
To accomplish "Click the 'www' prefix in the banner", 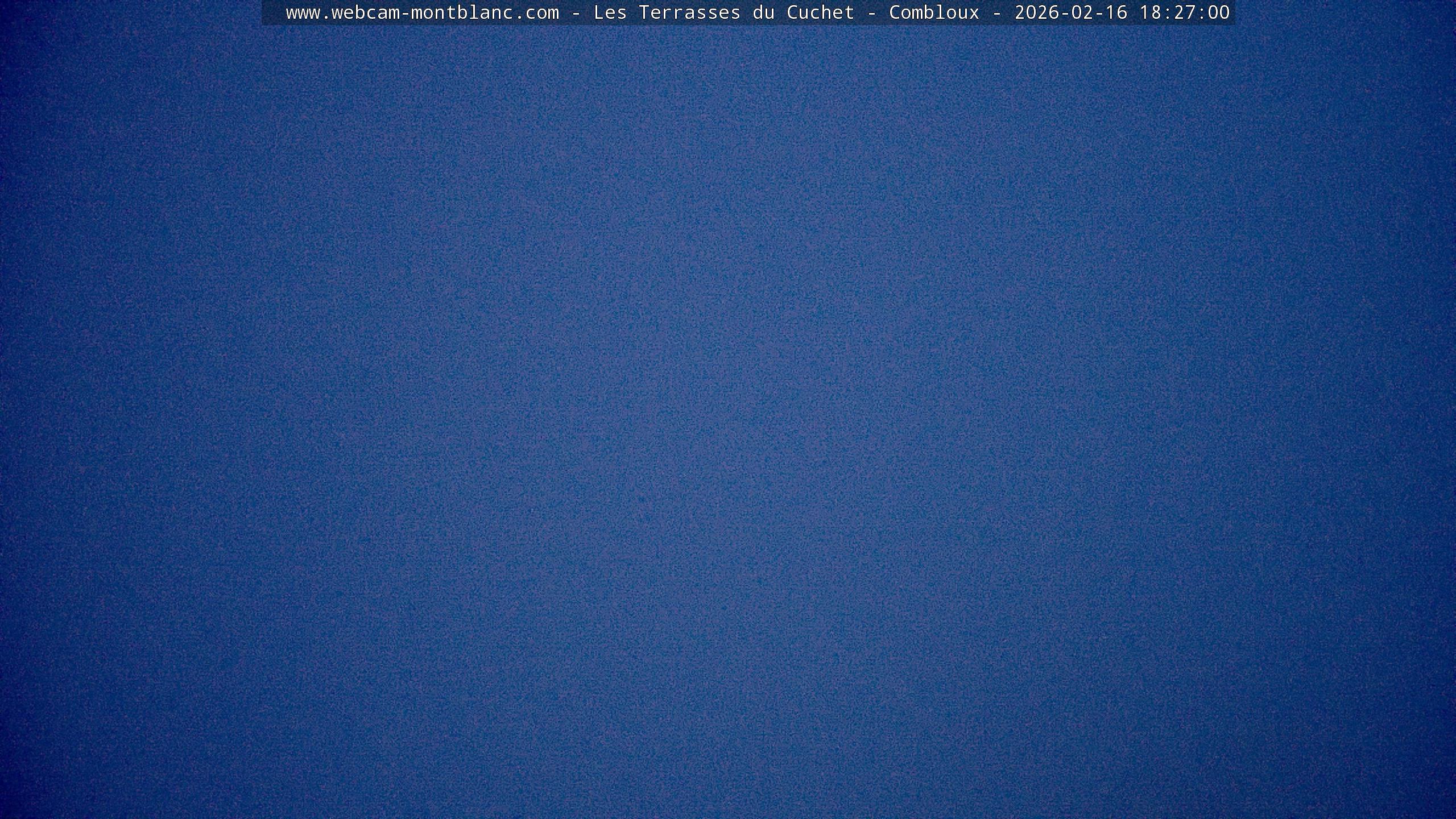I will pos(303,13).
